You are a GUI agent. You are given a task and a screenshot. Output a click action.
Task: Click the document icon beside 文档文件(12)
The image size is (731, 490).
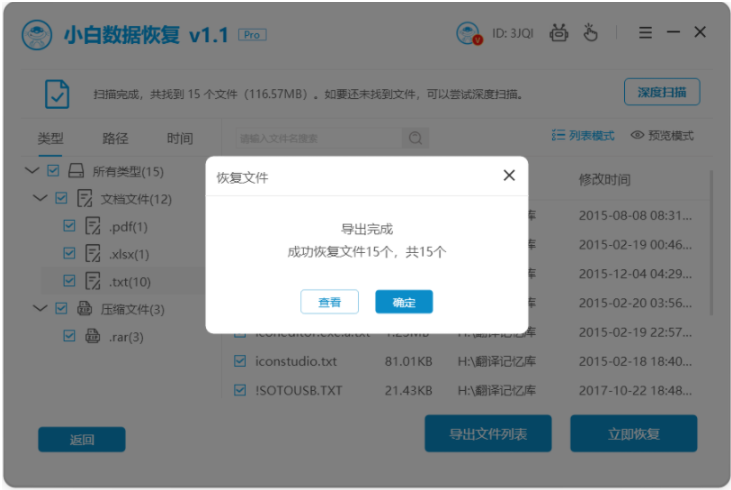click(84, 198)
